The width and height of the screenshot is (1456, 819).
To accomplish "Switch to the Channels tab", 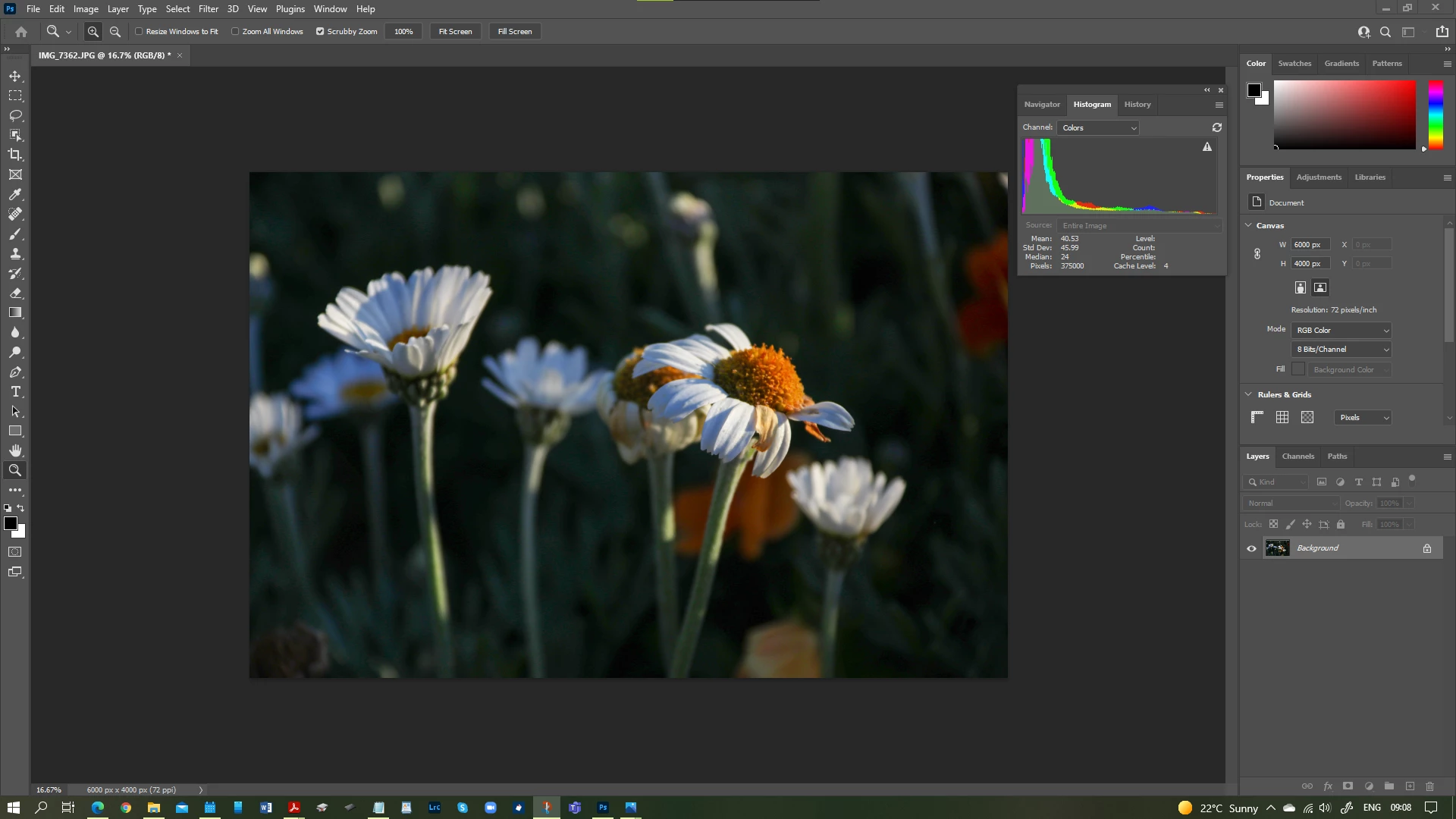I will [x=1298, y=457].
